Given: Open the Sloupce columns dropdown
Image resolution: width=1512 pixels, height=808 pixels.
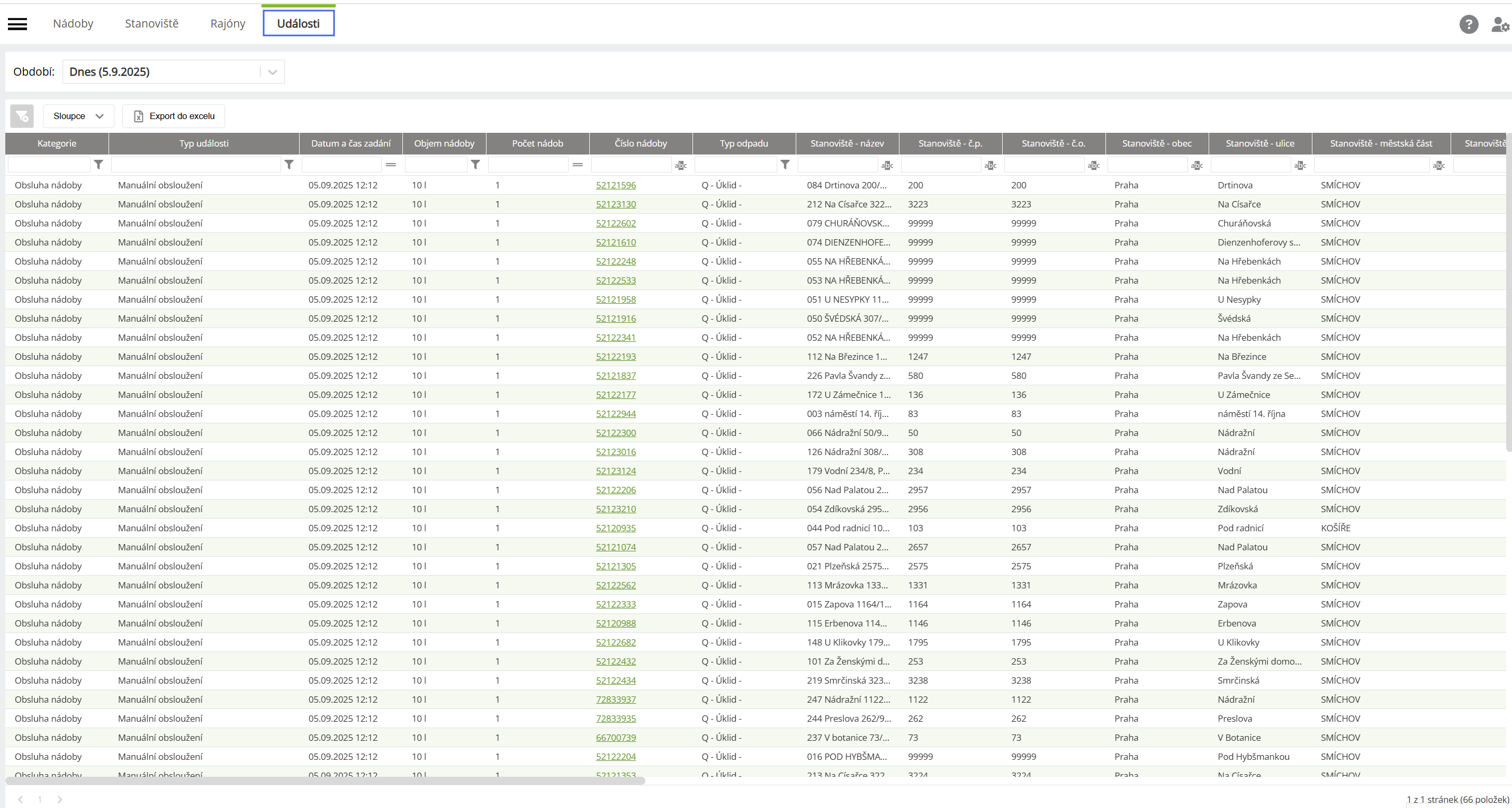Looking at the screenshot, I should [78, 116].
